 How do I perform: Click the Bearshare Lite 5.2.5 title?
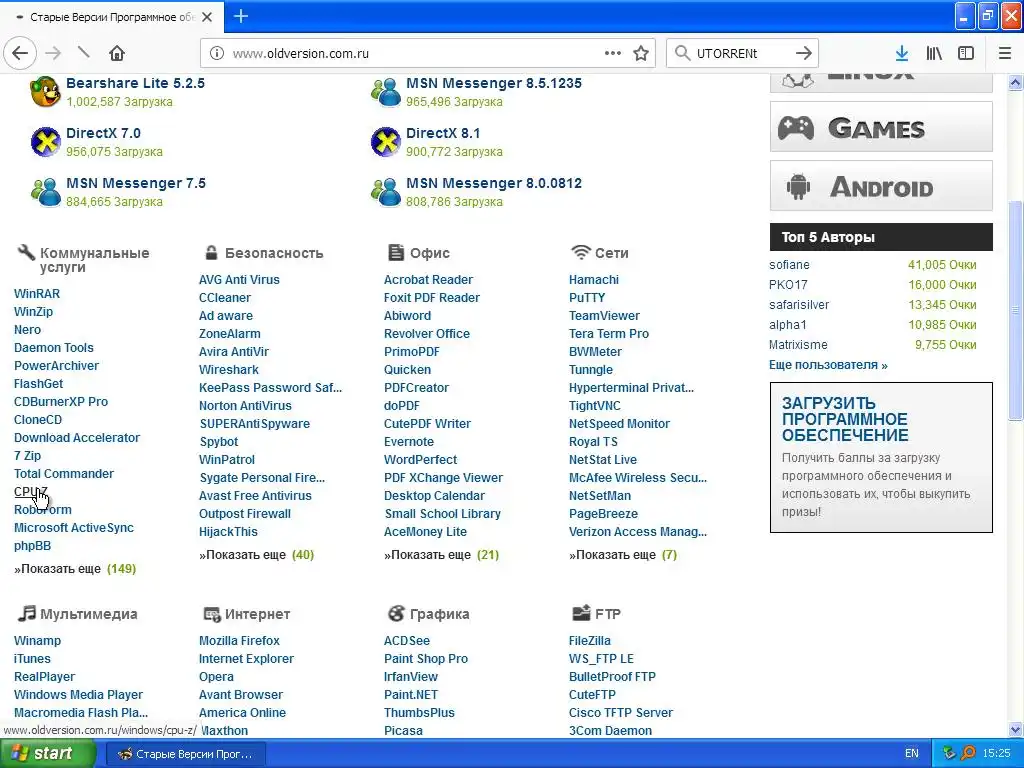coord(135,83)
